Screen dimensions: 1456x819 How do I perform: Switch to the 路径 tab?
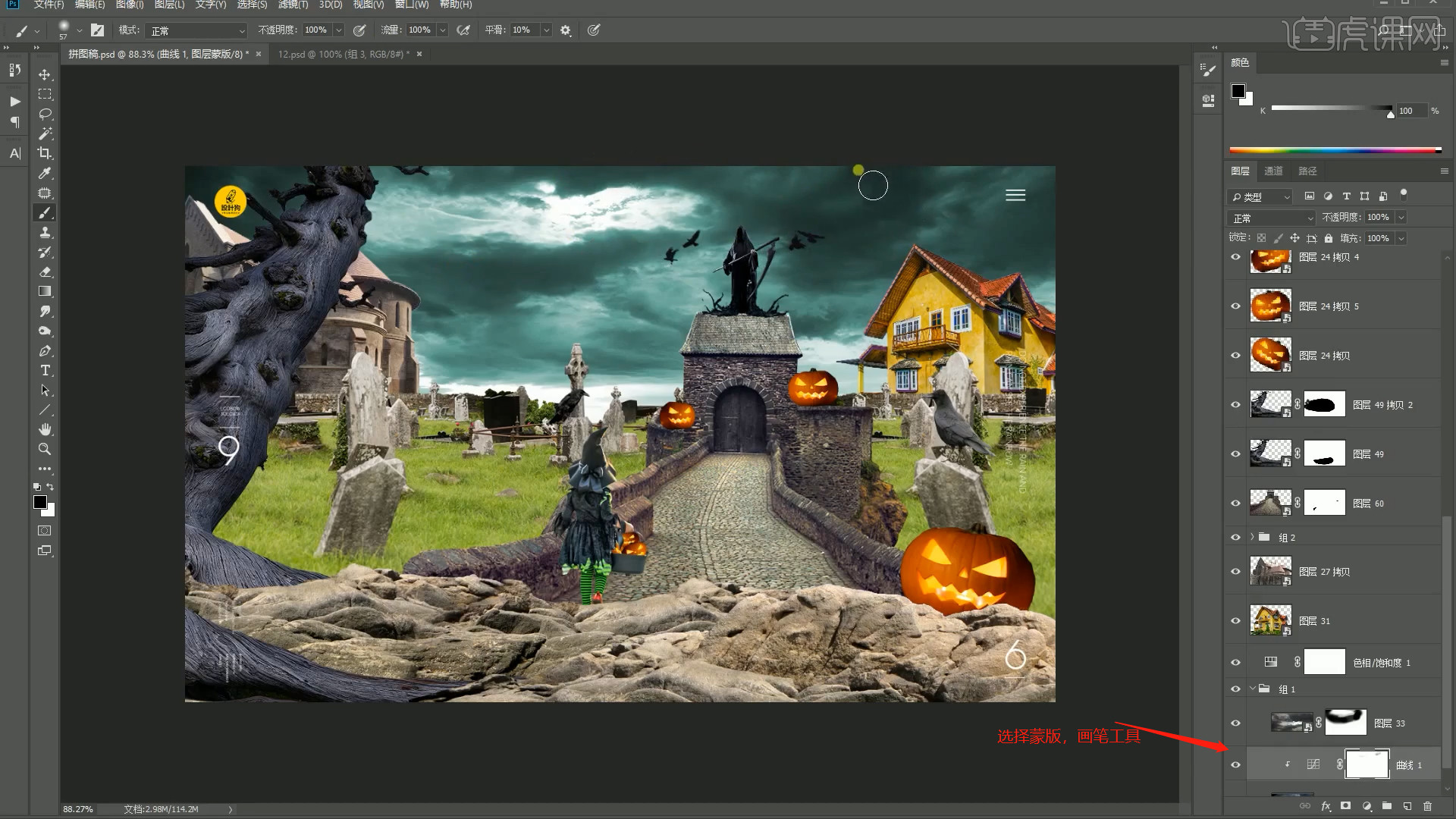pos(1307,171)
